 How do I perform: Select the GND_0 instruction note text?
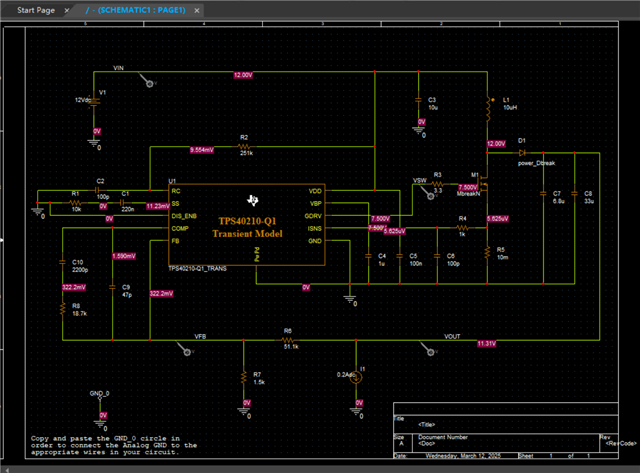coord(114,445)
